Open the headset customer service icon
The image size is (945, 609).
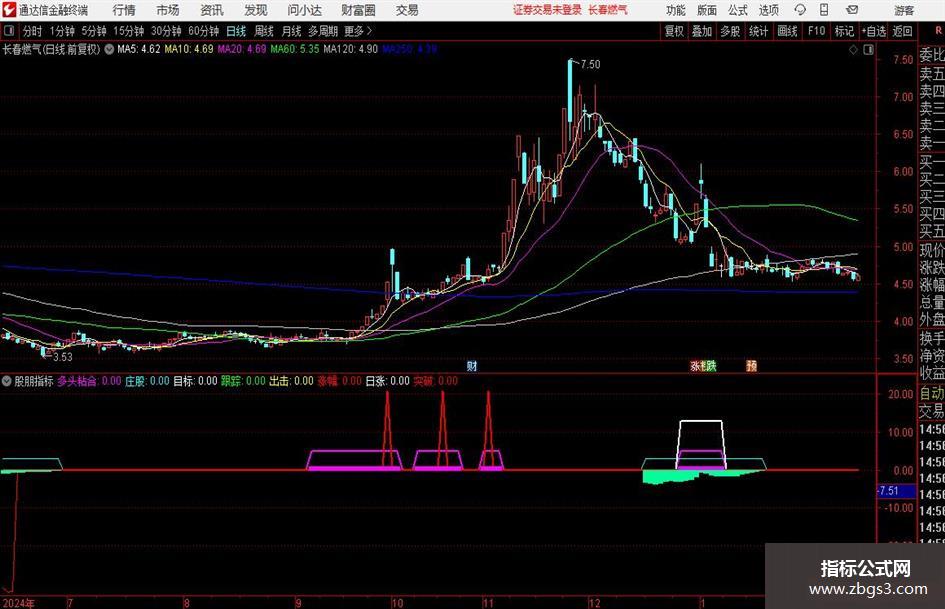(x=800, y=10)
